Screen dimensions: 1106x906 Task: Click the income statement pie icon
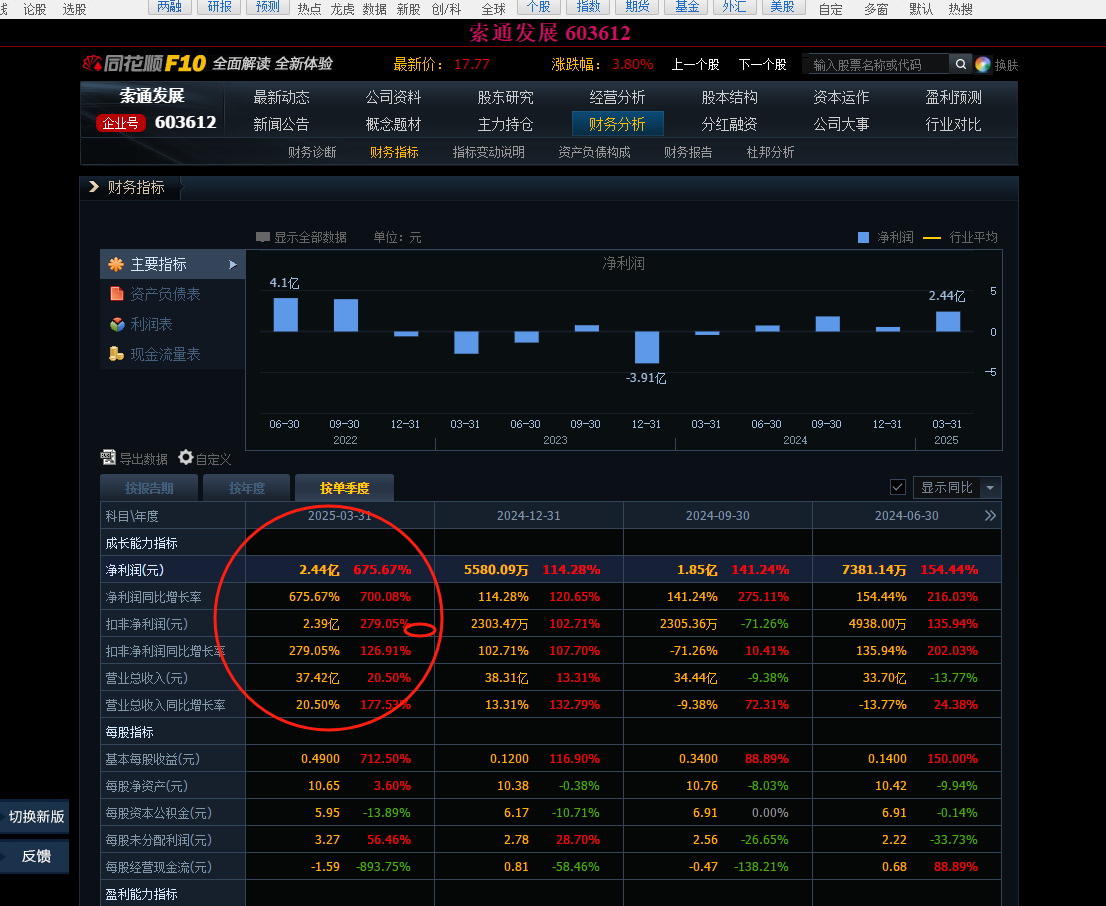(x=117, y=324)
